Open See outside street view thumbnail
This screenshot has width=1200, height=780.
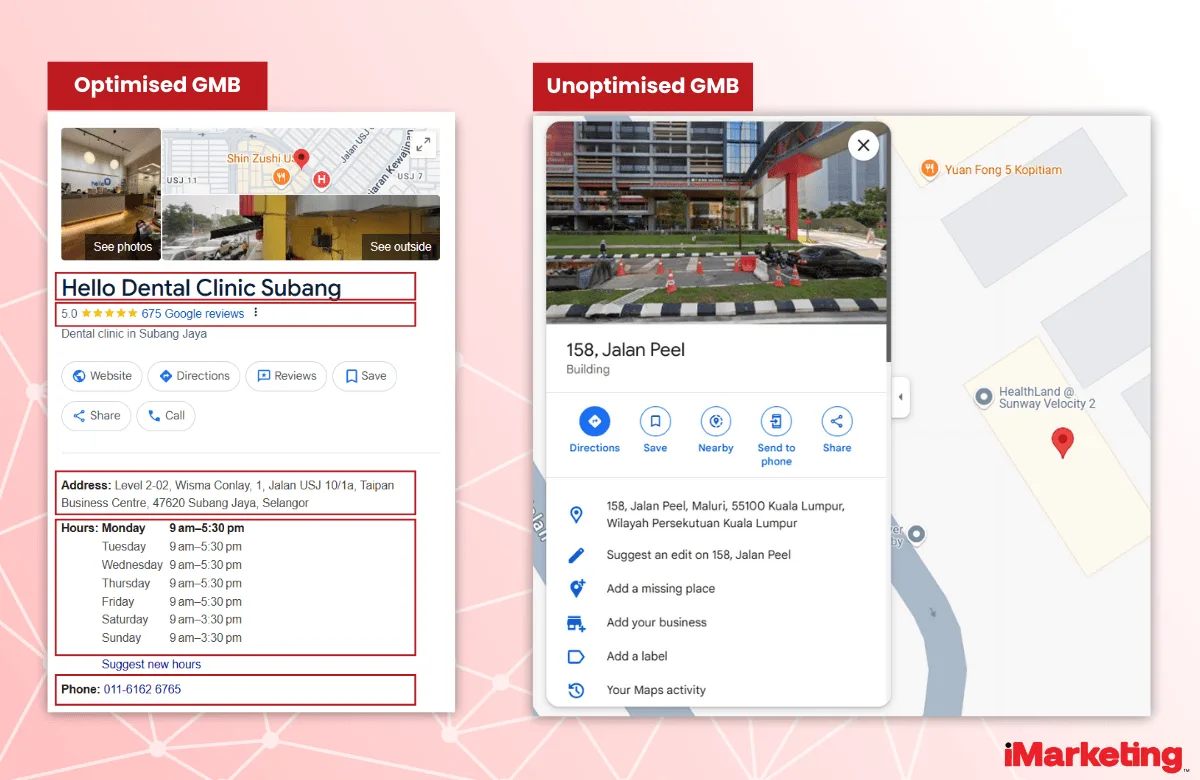pyautogui.click(x=301, y=228)
